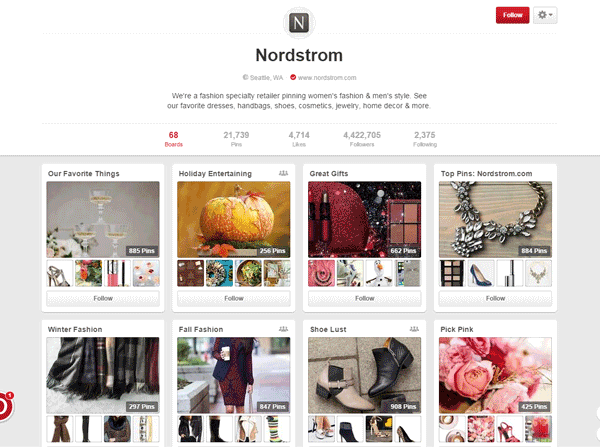Click the red Follow button at top
The height and width of the screenshot is (447, 600).
click(512, 15)
